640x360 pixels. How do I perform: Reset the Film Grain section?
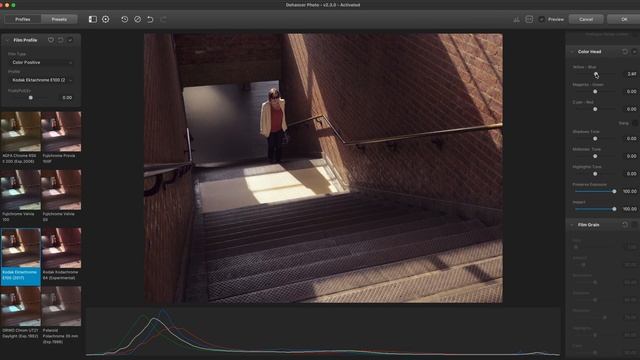(625, 224)
